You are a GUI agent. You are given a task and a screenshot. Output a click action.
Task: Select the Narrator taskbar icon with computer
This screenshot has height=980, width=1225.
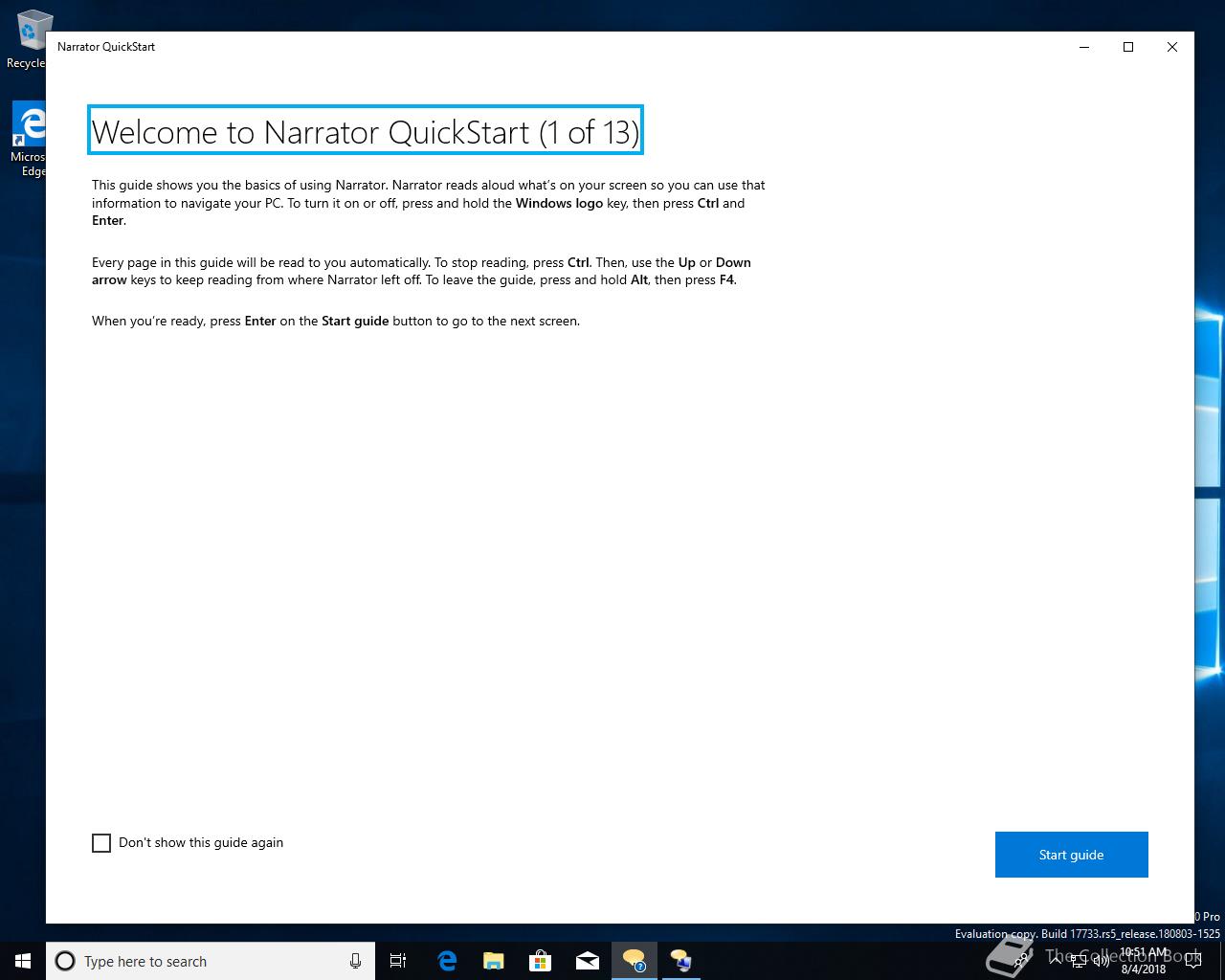tap(681, 961)
